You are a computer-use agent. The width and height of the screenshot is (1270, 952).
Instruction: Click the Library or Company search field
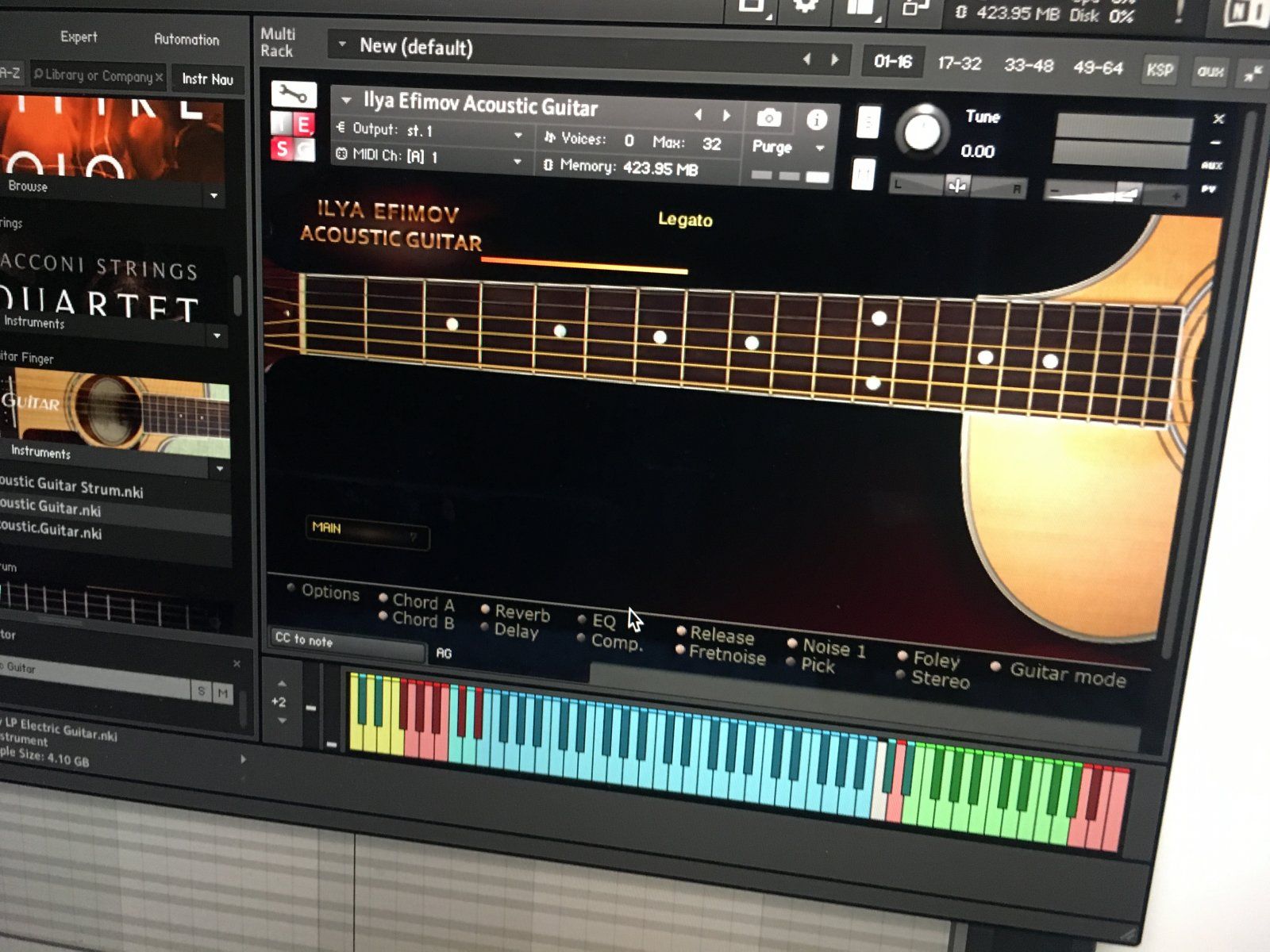(x=98, y=75)
